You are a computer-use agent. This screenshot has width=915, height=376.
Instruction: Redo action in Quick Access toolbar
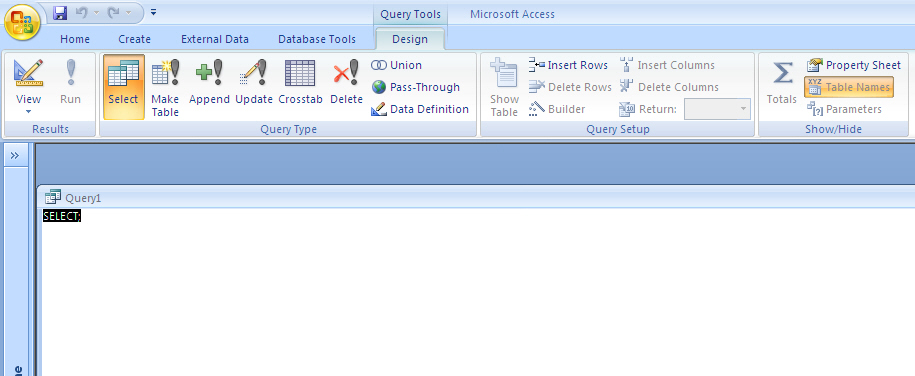tap(113, 12)
